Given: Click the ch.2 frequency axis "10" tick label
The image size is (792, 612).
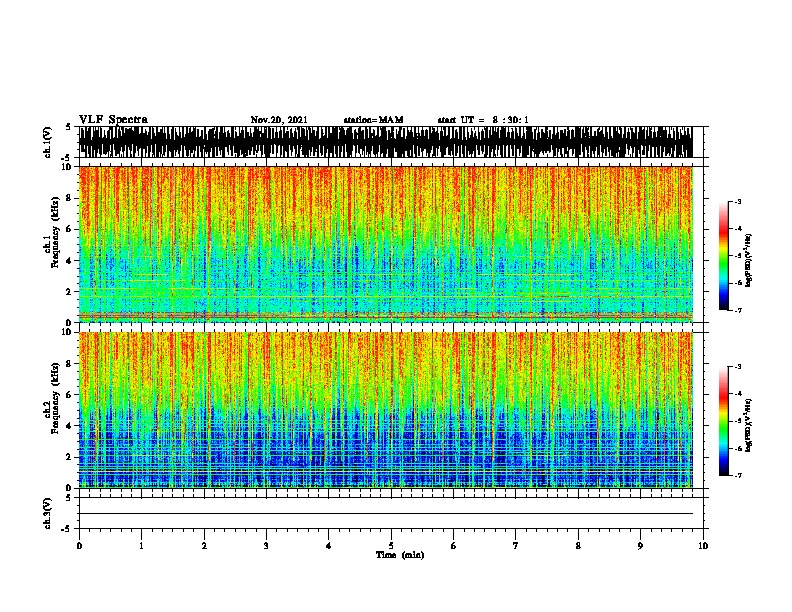Looking at the screenshot, I should (x=67, y=332).
